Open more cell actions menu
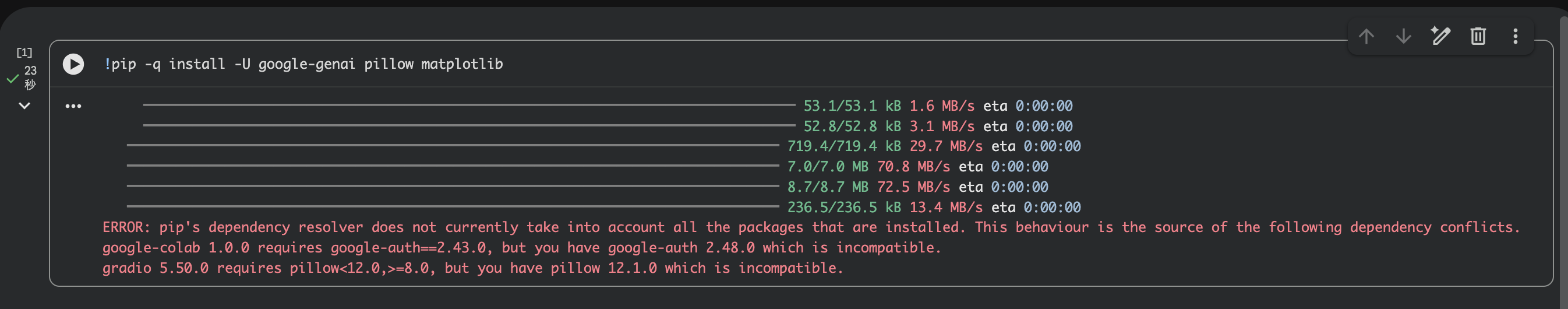Screen dimensions: 1568x309 coord(1516,37)
